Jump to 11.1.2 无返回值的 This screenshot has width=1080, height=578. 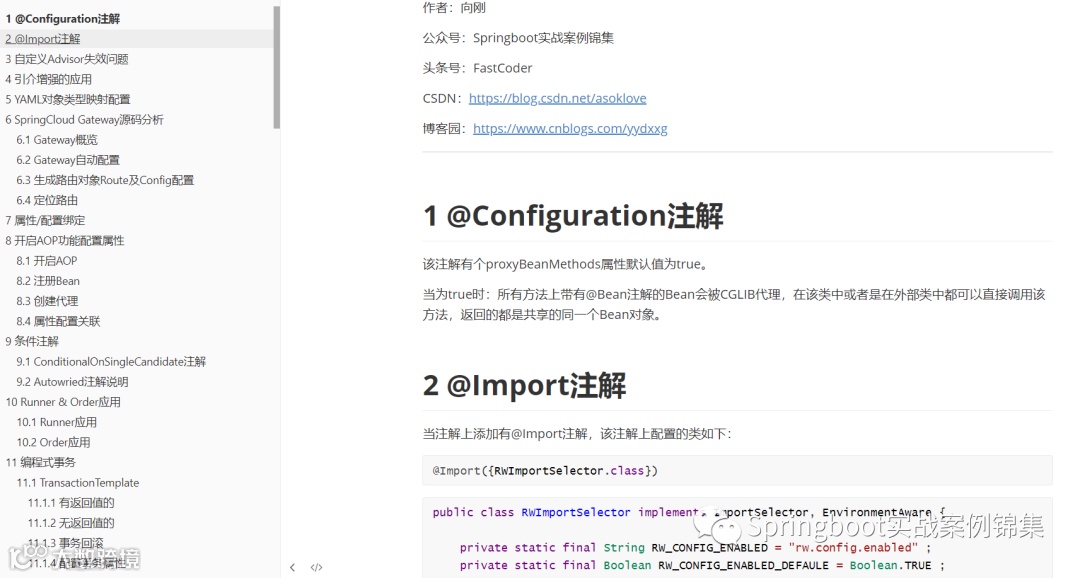71,523
